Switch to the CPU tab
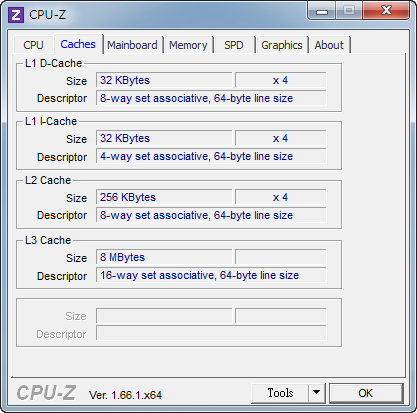Screen dimensions: 417x413 click(33, 45)
